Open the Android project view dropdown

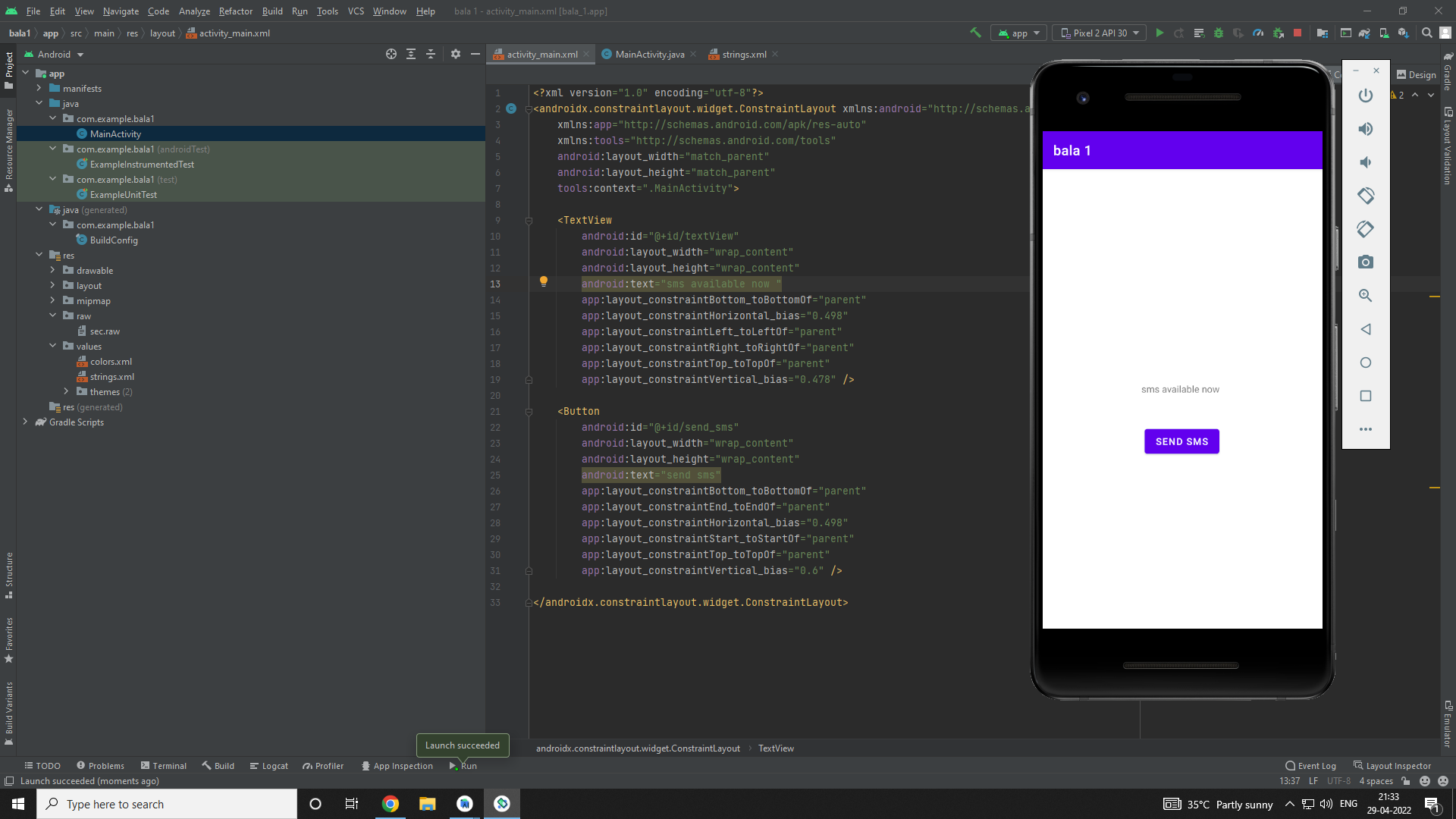click(x=55, y=55)
